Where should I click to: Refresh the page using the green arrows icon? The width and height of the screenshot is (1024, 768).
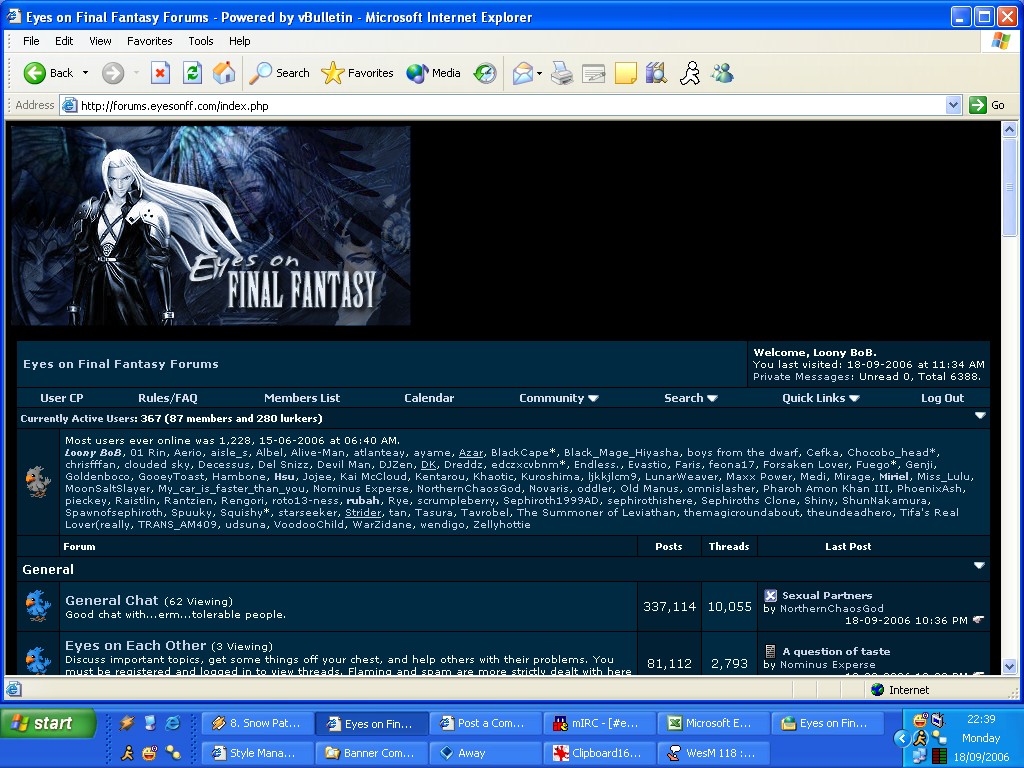pos(192,72)
